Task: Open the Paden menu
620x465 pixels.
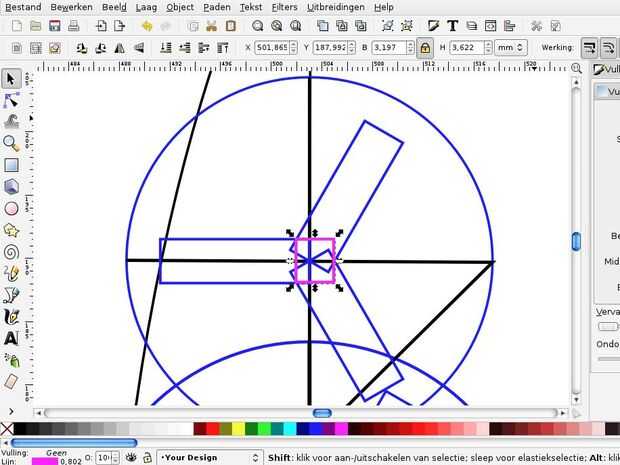Action: coord(217,7)
